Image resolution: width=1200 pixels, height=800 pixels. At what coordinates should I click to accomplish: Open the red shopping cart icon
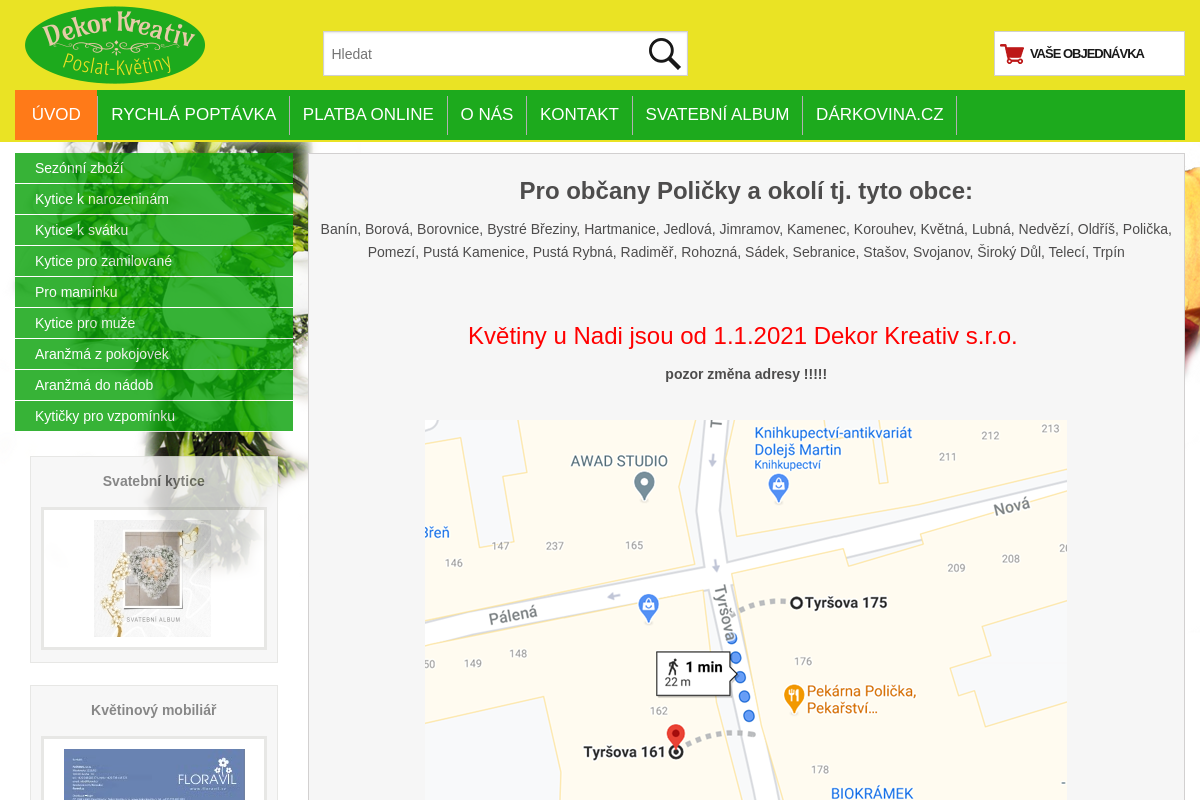click(1012, 54)
